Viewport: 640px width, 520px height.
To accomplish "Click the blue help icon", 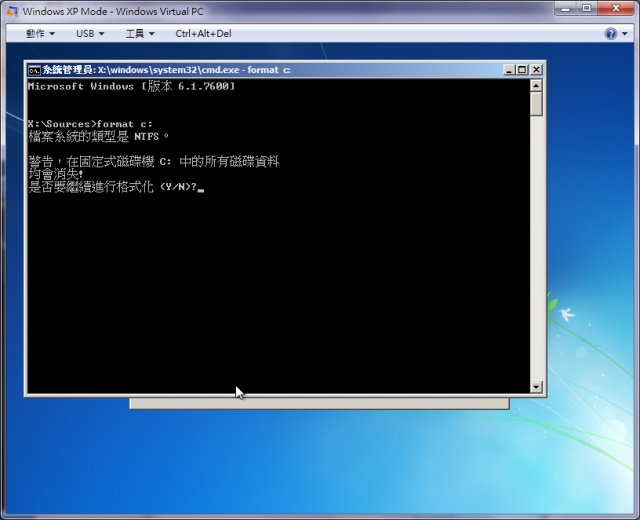I will [611, 33].
